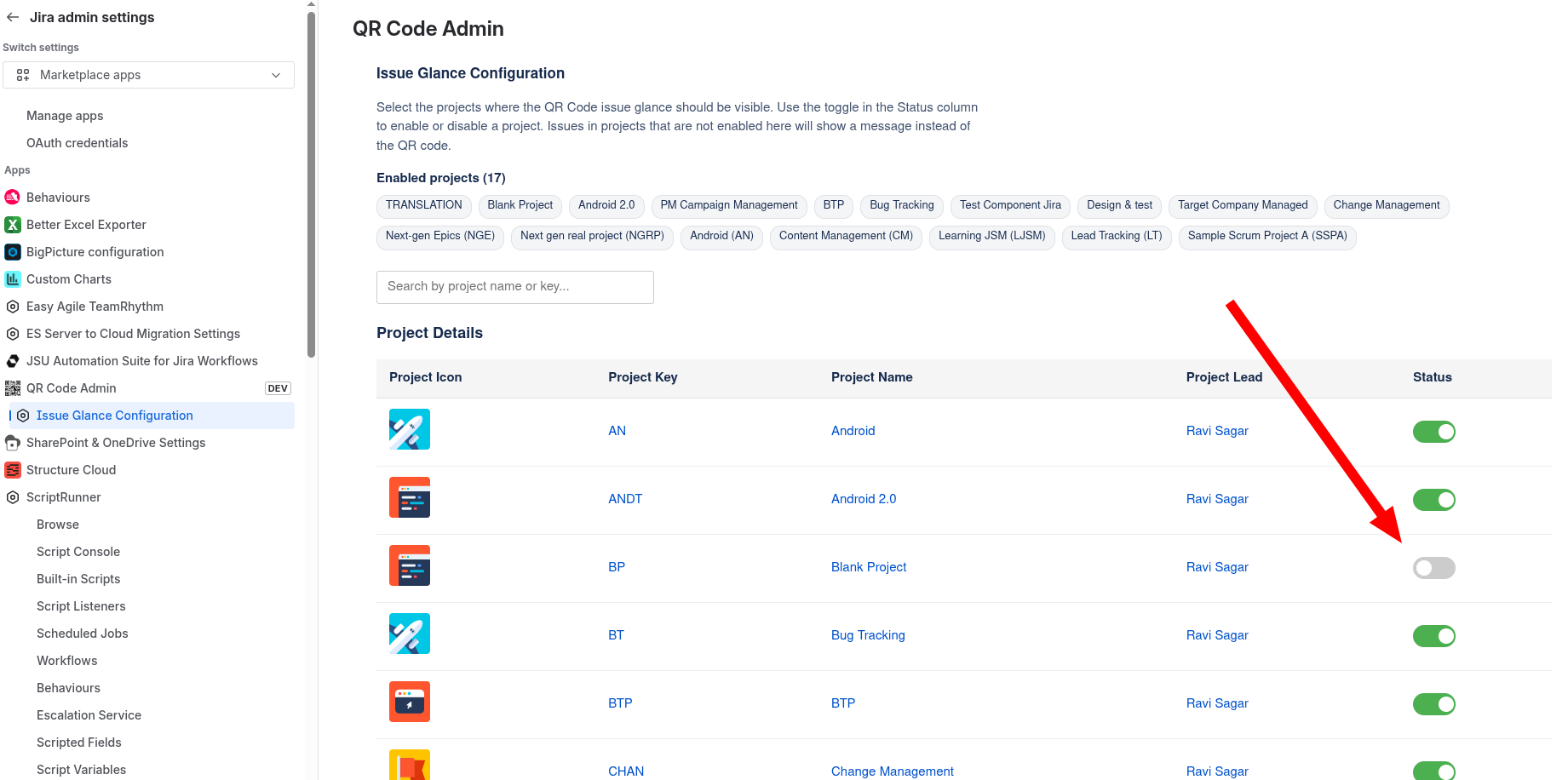1568x780 pixels.
Task: Click the back arrow beside Jira admin settings
Action: click(13, 17)
